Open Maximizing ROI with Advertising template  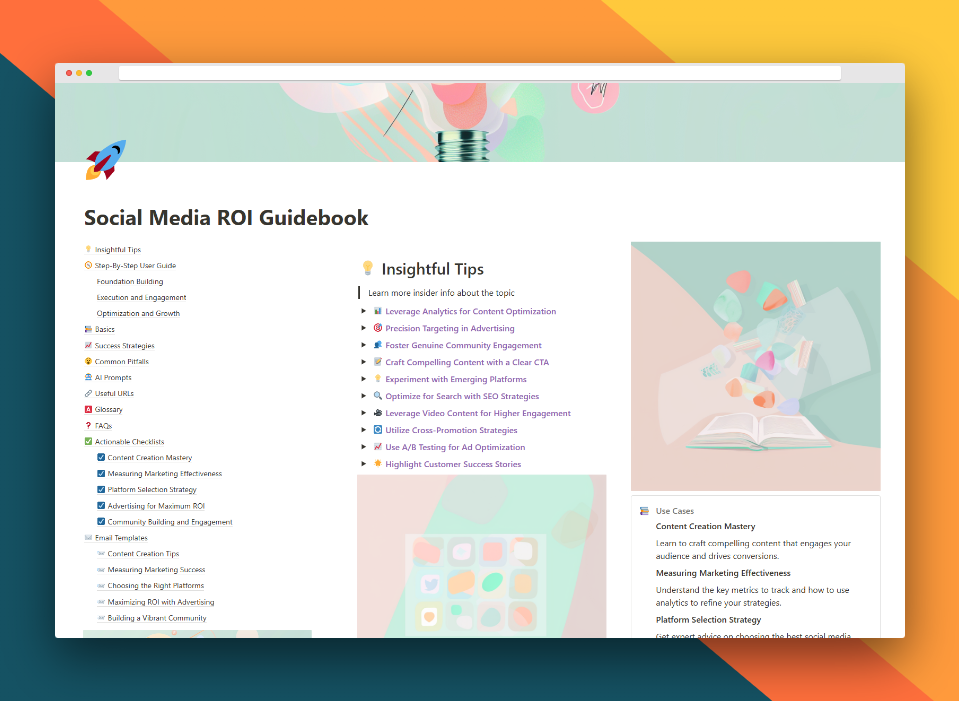tap(161, 602)
